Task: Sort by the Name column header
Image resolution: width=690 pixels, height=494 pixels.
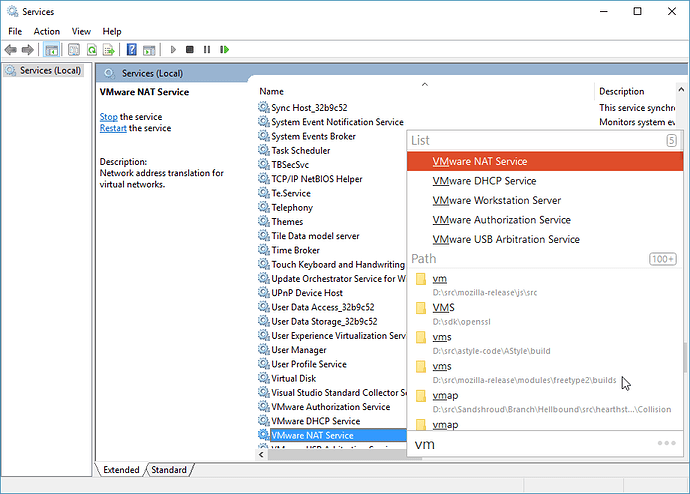Action: pyautogui.click(x=425, y=91)
